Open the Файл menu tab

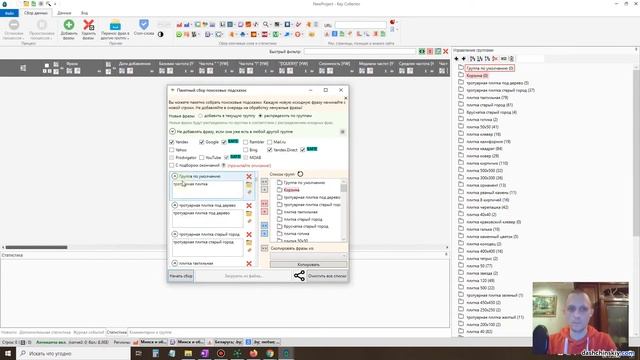point(9,13)
